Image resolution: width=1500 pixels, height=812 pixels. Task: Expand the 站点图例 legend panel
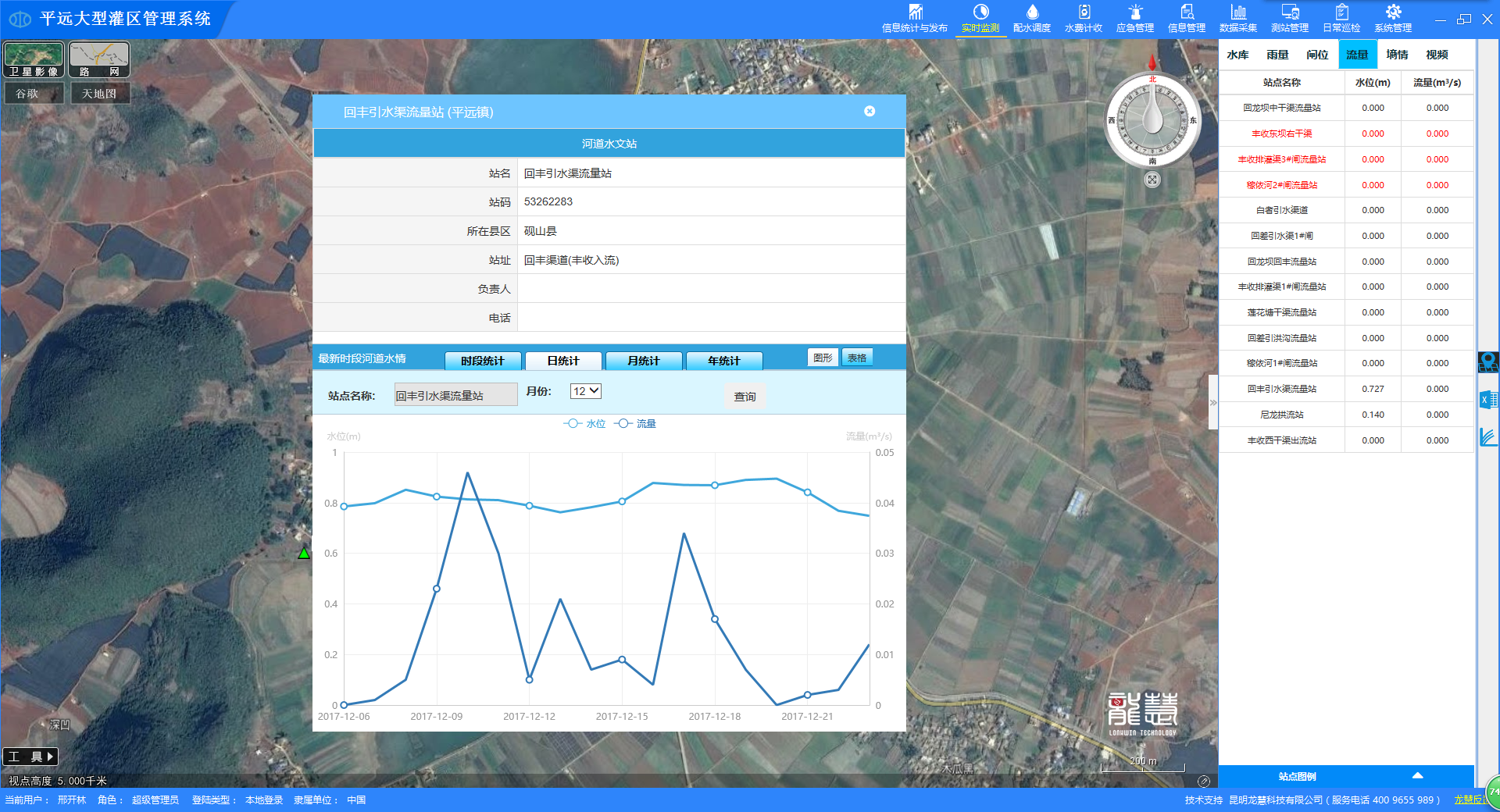(x=1346, y=776)
